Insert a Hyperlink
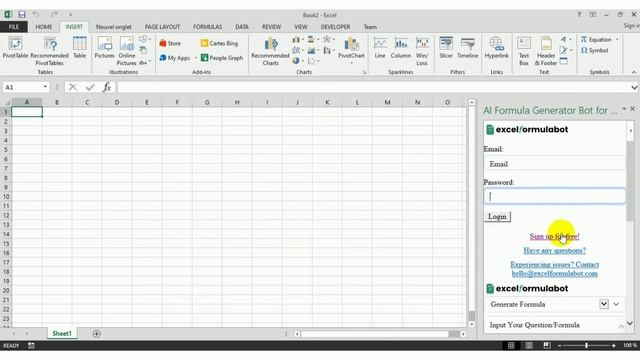The height and width of the screenshot is (360, 640). click(496, 48)
